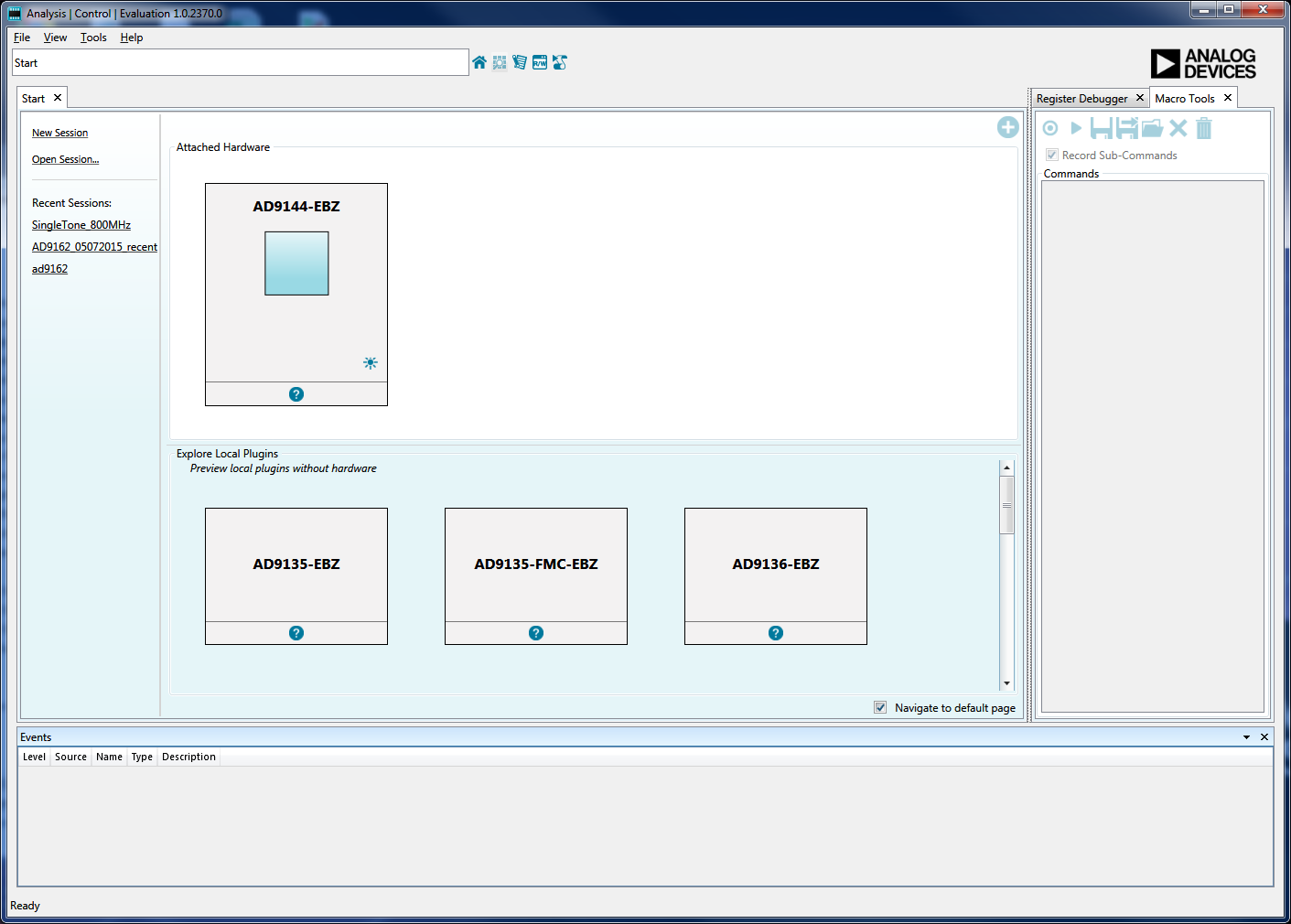Image resolution: width=1291 pixels, height=924 pixels.
Task: Click the Home icon in the toolbar
Action: coord(479,62)
